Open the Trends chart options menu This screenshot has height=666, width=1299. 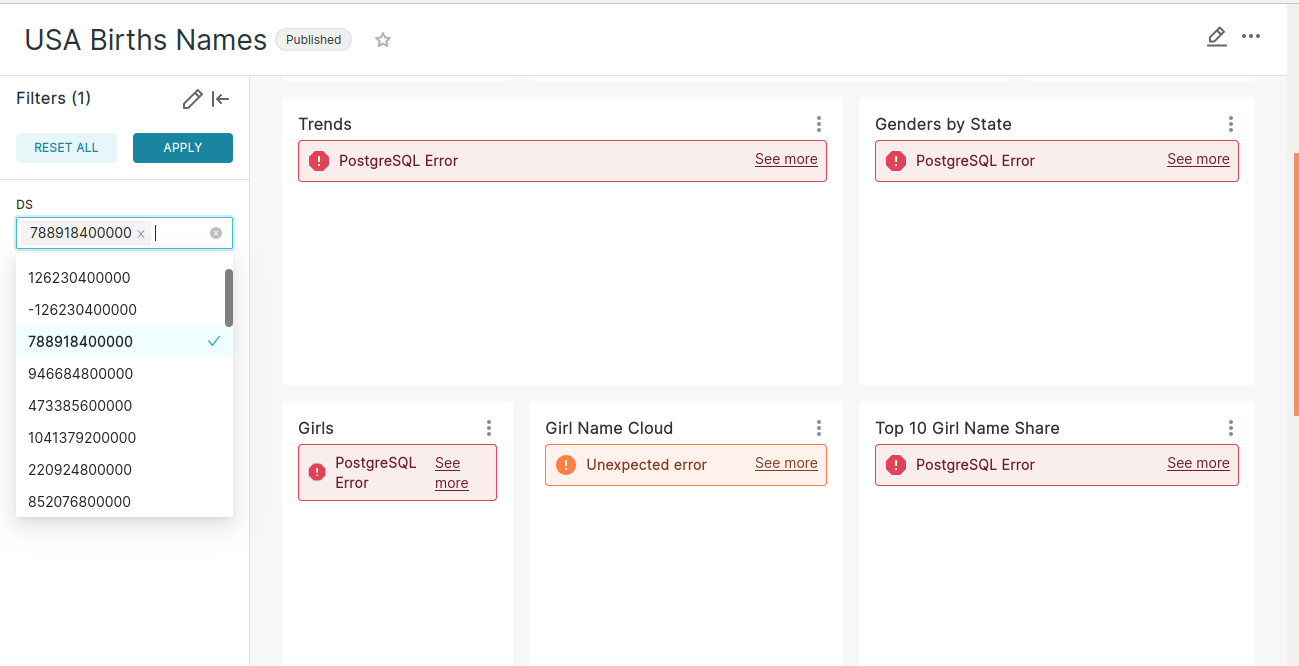click(x=819, y=124)
